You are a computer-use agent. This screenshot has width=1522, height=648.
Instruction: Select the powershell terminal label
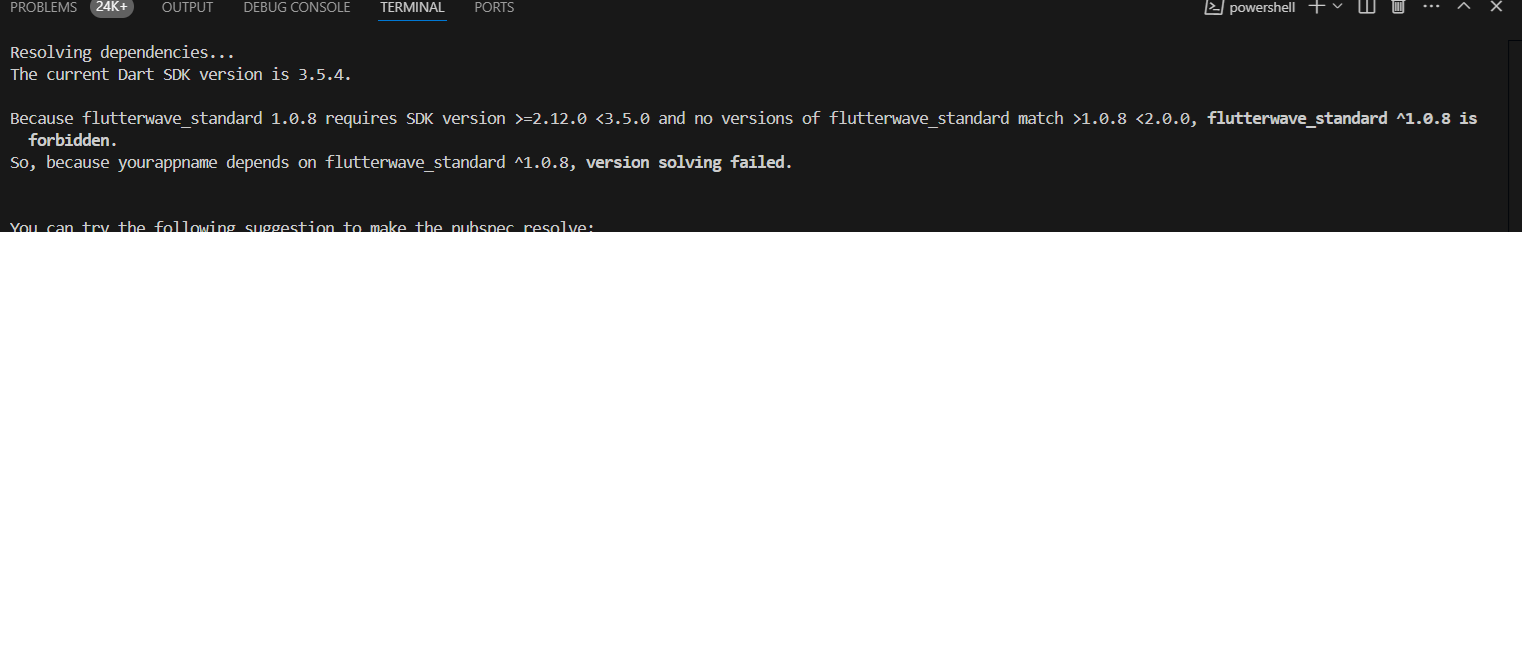(x=1262, y=7)
